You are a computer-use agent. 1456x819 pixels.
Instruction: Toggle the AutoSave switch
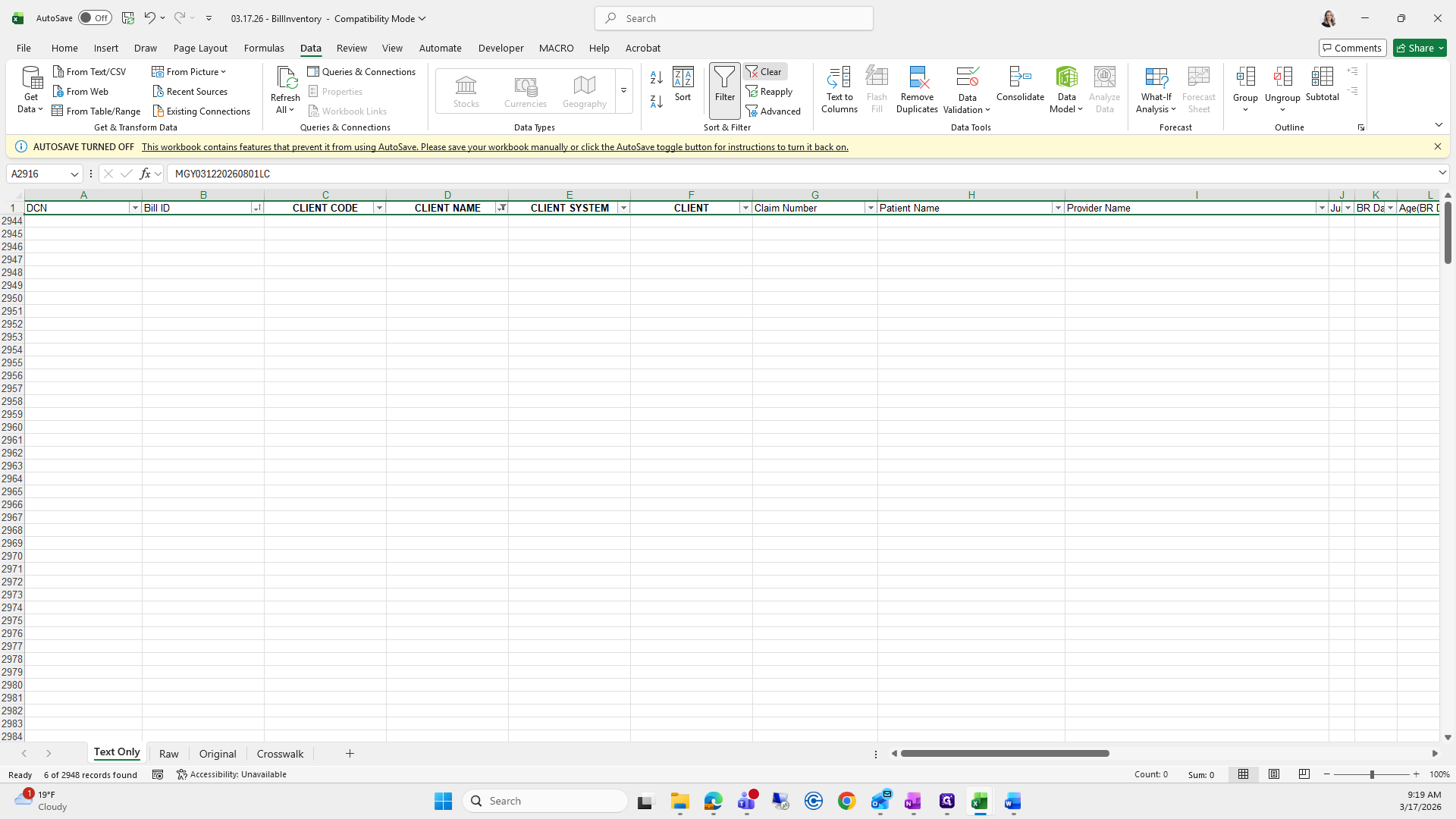coord(95,18)
